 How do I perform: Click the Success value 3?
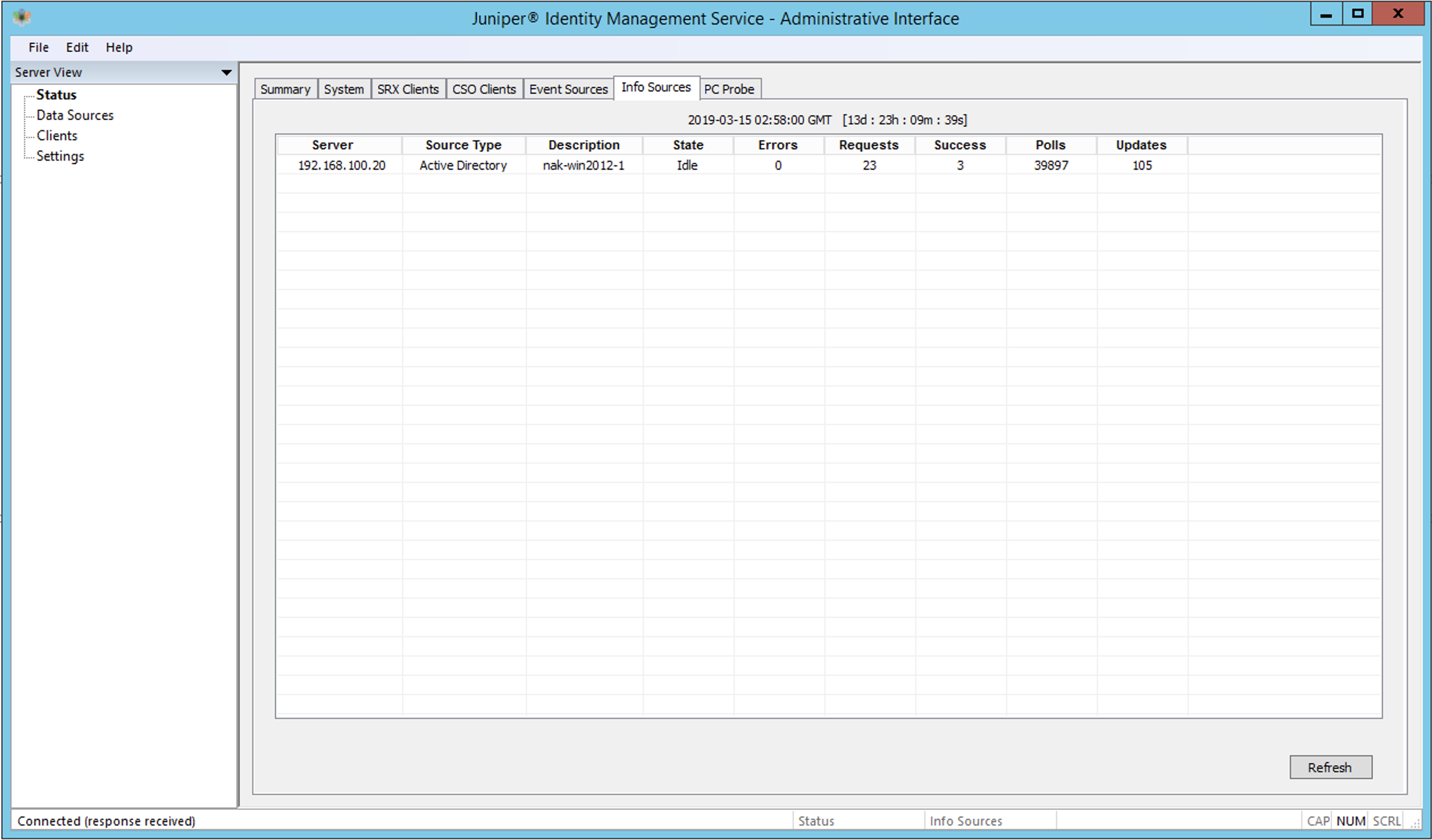pos(960,165)
